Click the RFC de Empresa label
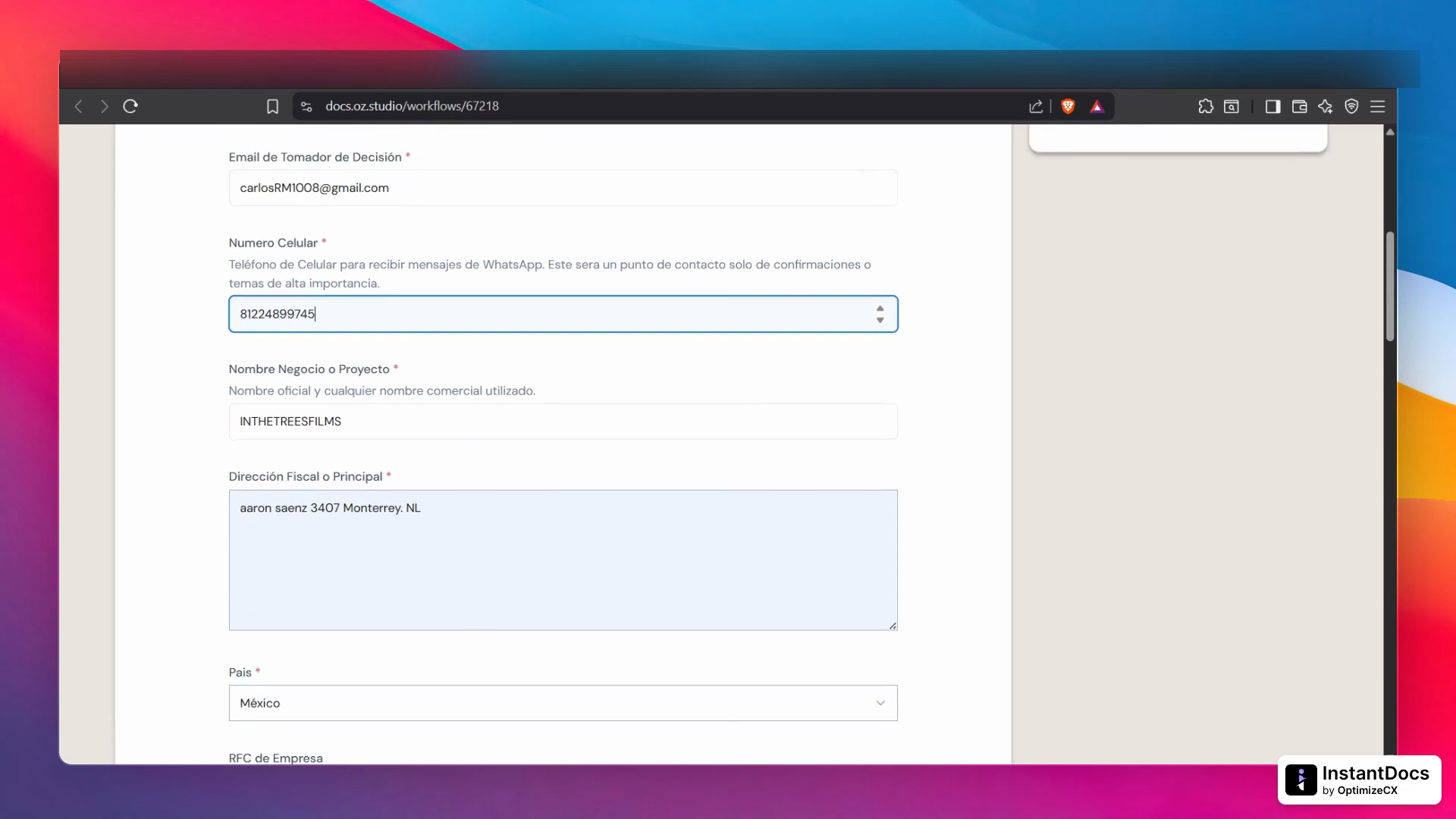This screenshot has width=1456, height=819. coord(275,758)
